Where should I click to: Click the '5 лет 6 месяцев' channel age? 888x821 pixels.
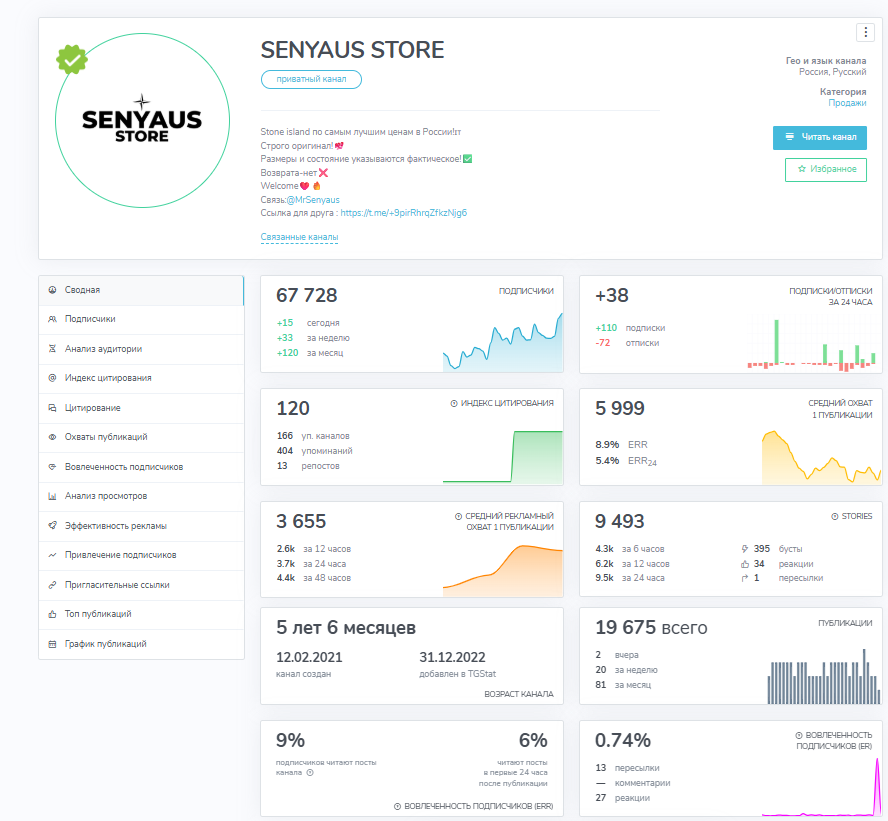click(346, 628)
